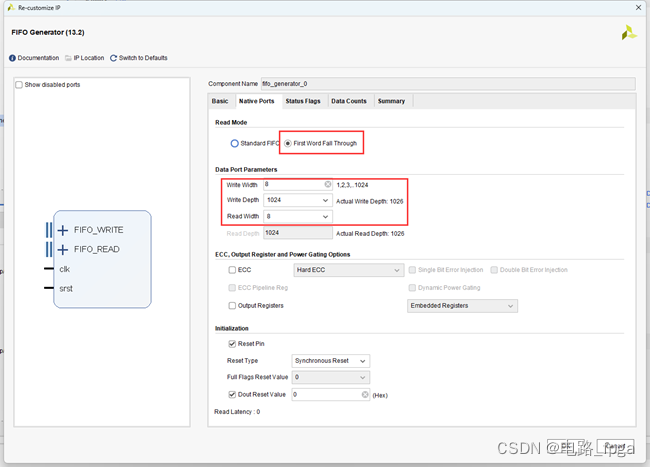Select First Word Fall Through mode

click(x=288, y=143)
